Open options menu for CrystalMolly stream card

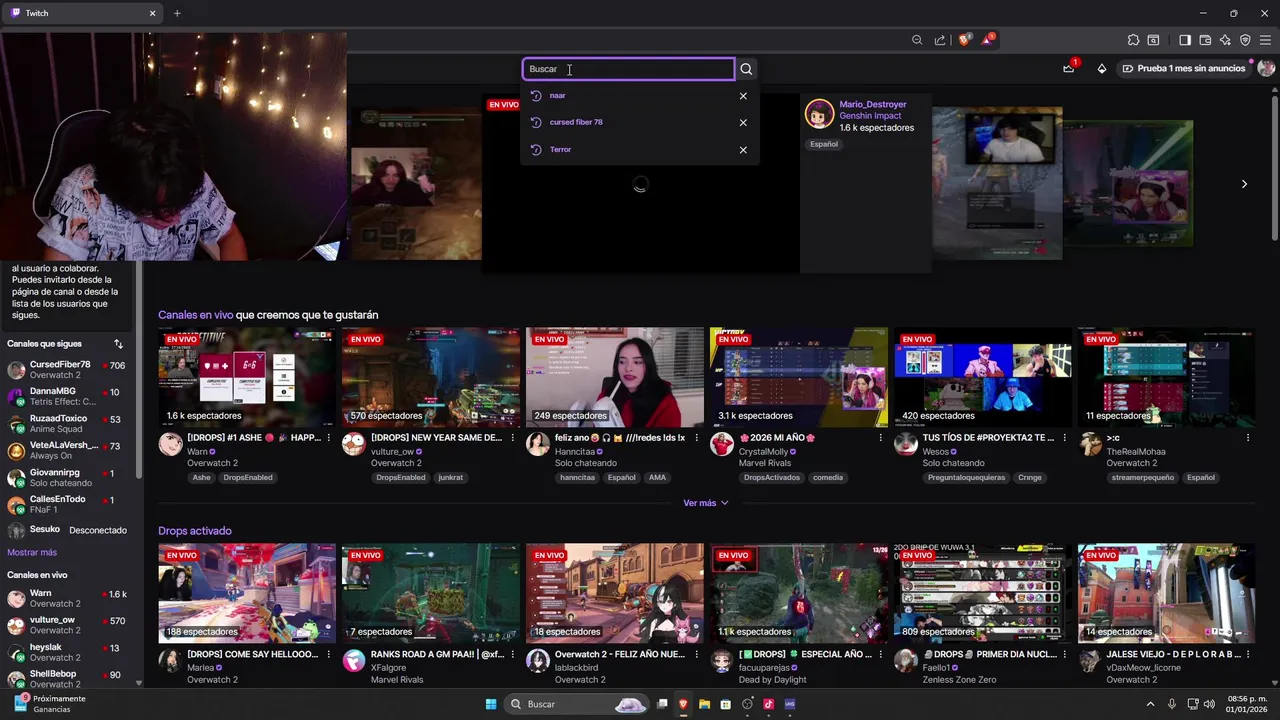881,438
